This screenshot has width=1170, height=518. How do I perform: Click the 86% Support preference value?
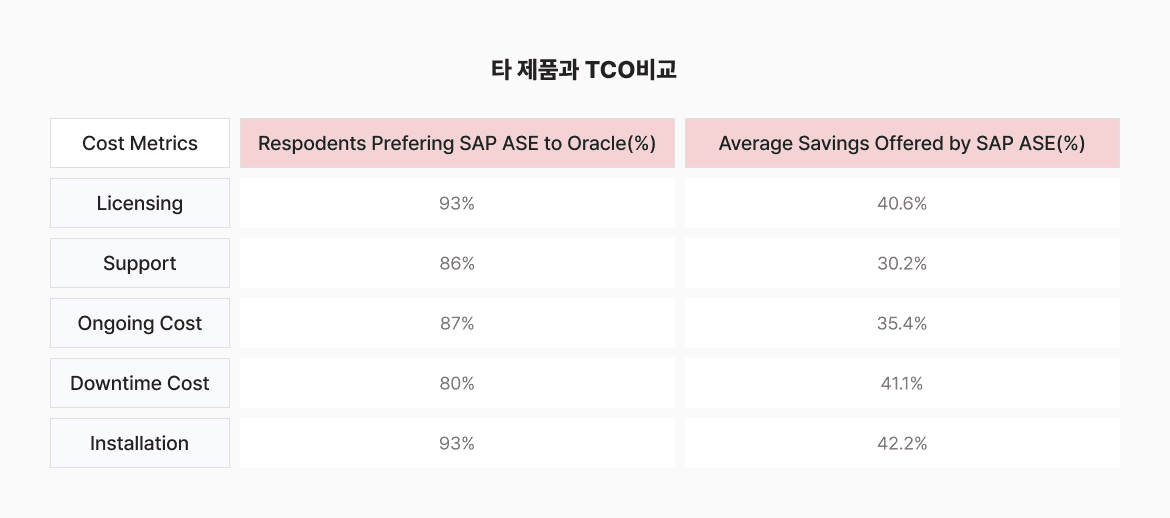pyautogui.click(x=457, y=263)
